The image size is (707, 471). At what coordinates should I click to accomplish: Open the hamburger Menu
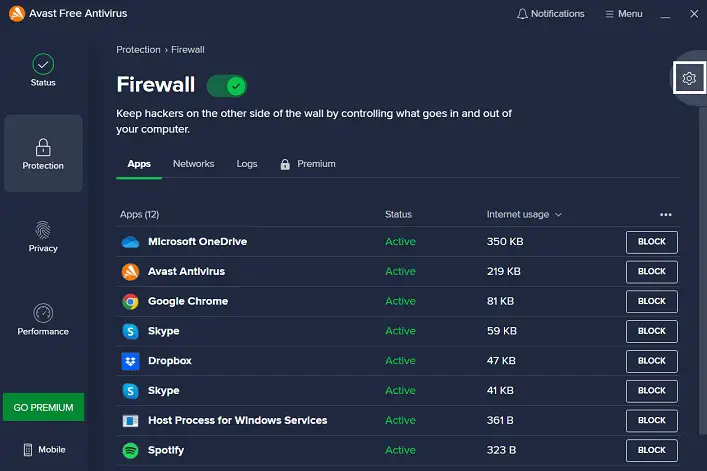pos(624,14)
